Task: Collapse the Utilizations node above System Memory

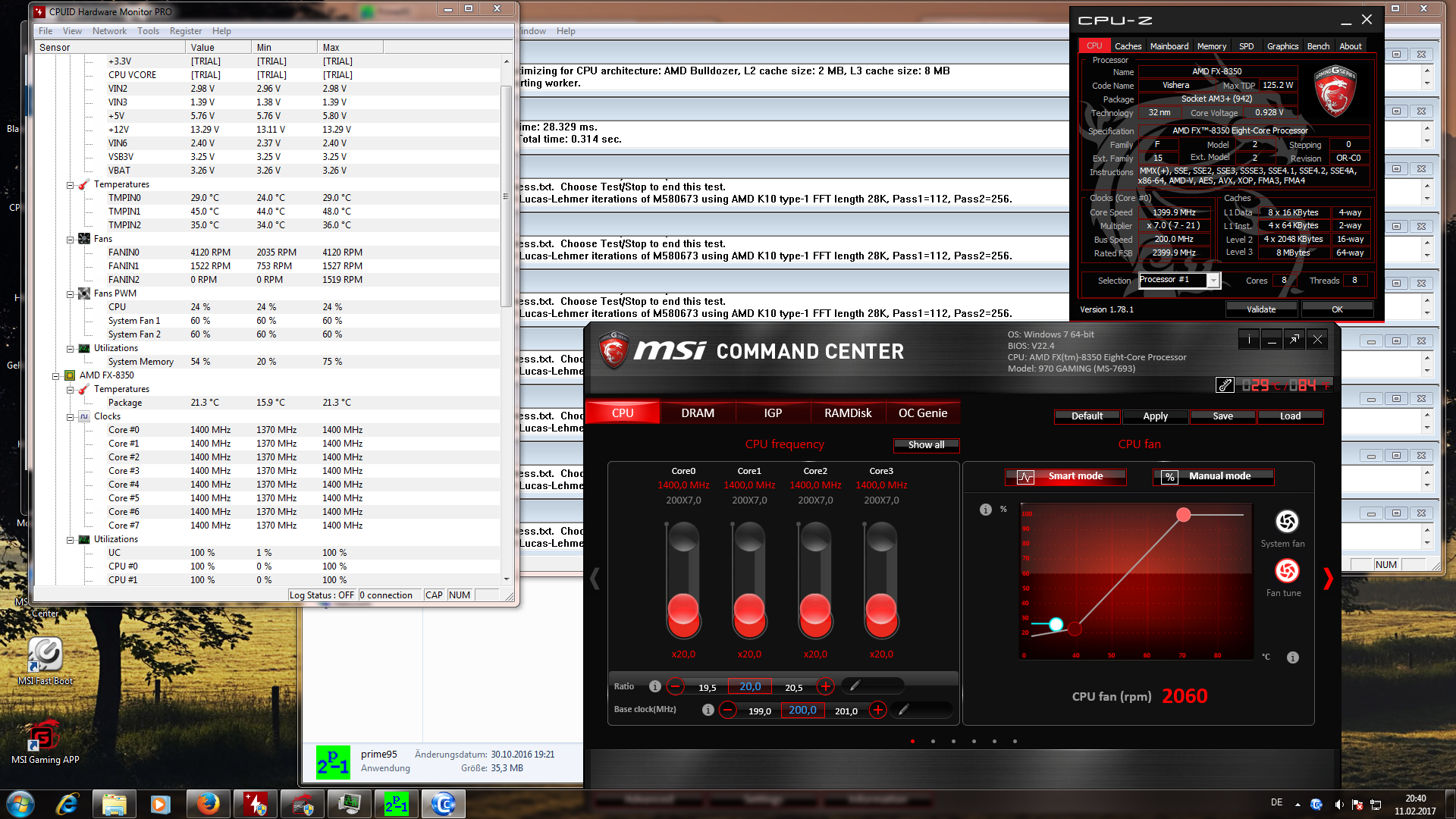Action: (x=70, y=349)
